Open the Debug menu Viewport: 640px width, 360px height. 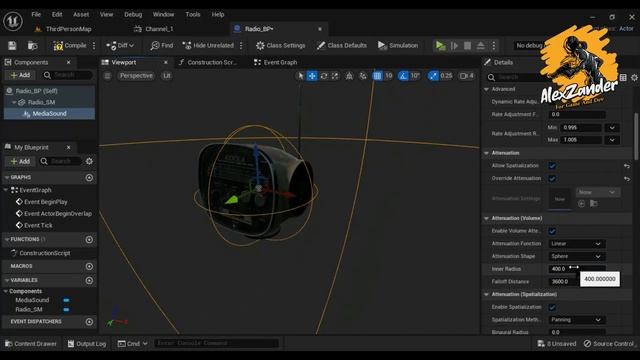[133, 14]
